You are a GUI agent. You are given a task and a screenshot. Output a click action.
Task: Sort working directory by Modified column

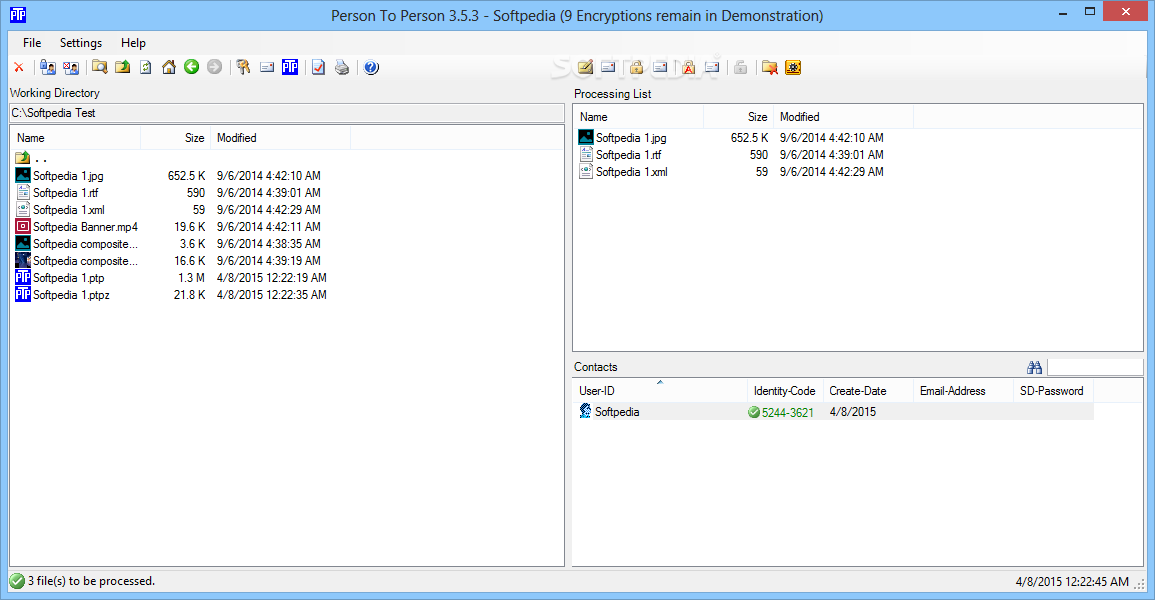281,138
